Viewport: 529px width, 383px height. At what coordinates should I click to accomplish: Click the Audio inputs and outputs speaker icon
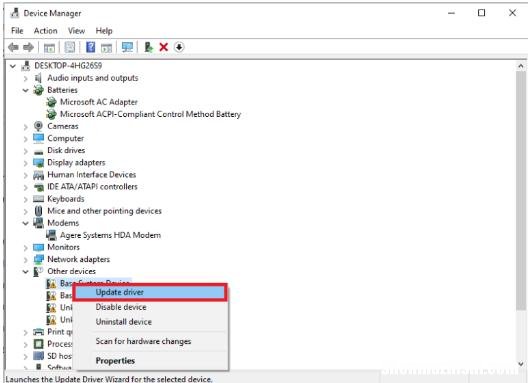point(38,78)
